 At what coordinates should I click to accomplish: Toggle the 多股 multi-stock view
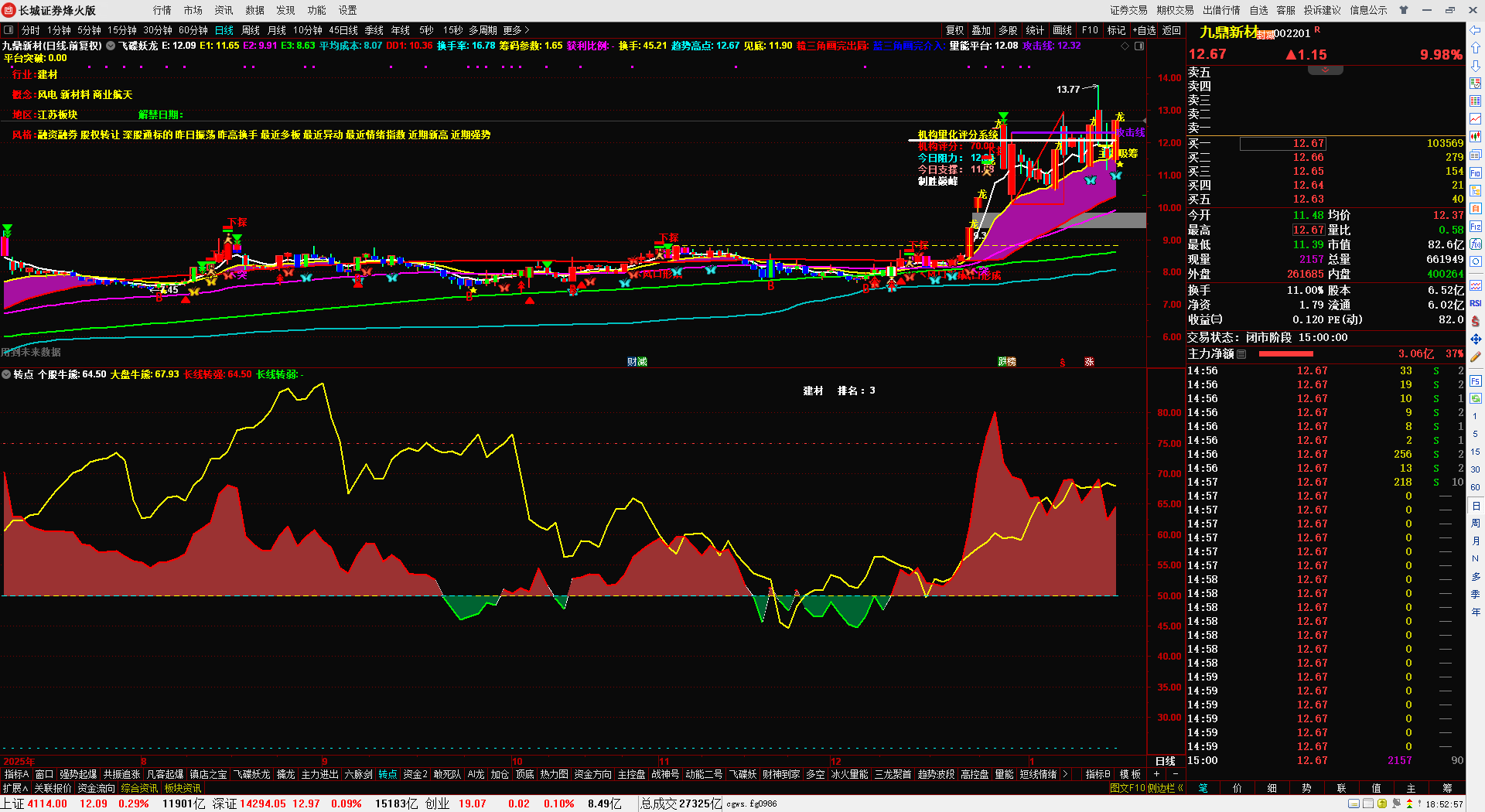(1008, 30)
